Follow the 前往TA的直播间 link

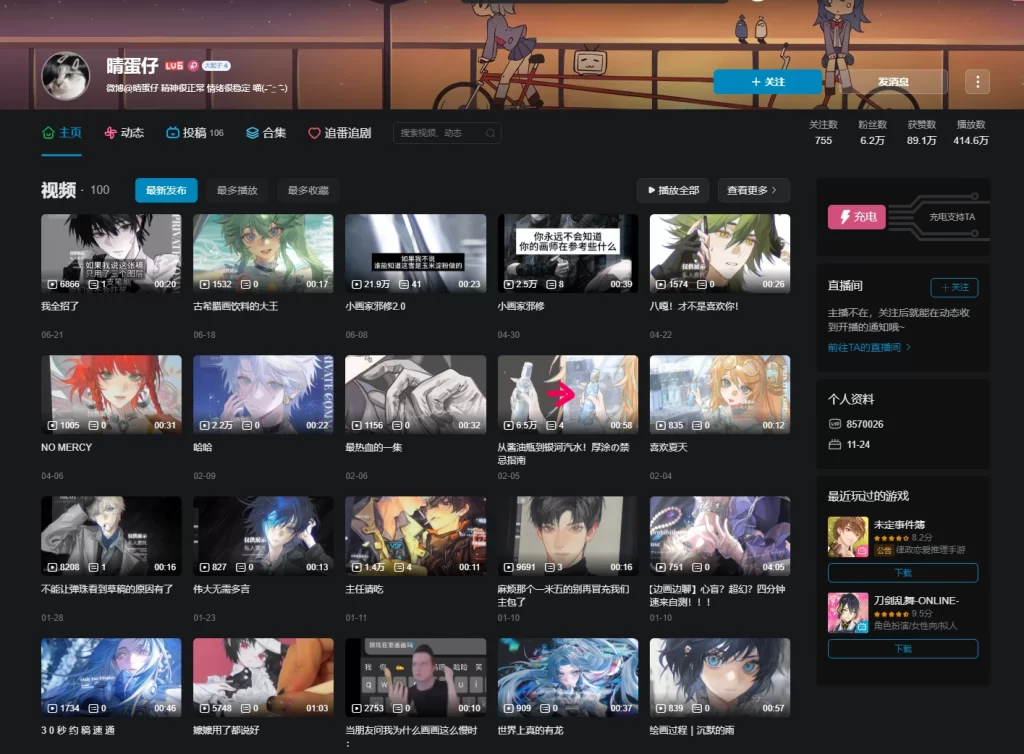pos(869,347)
